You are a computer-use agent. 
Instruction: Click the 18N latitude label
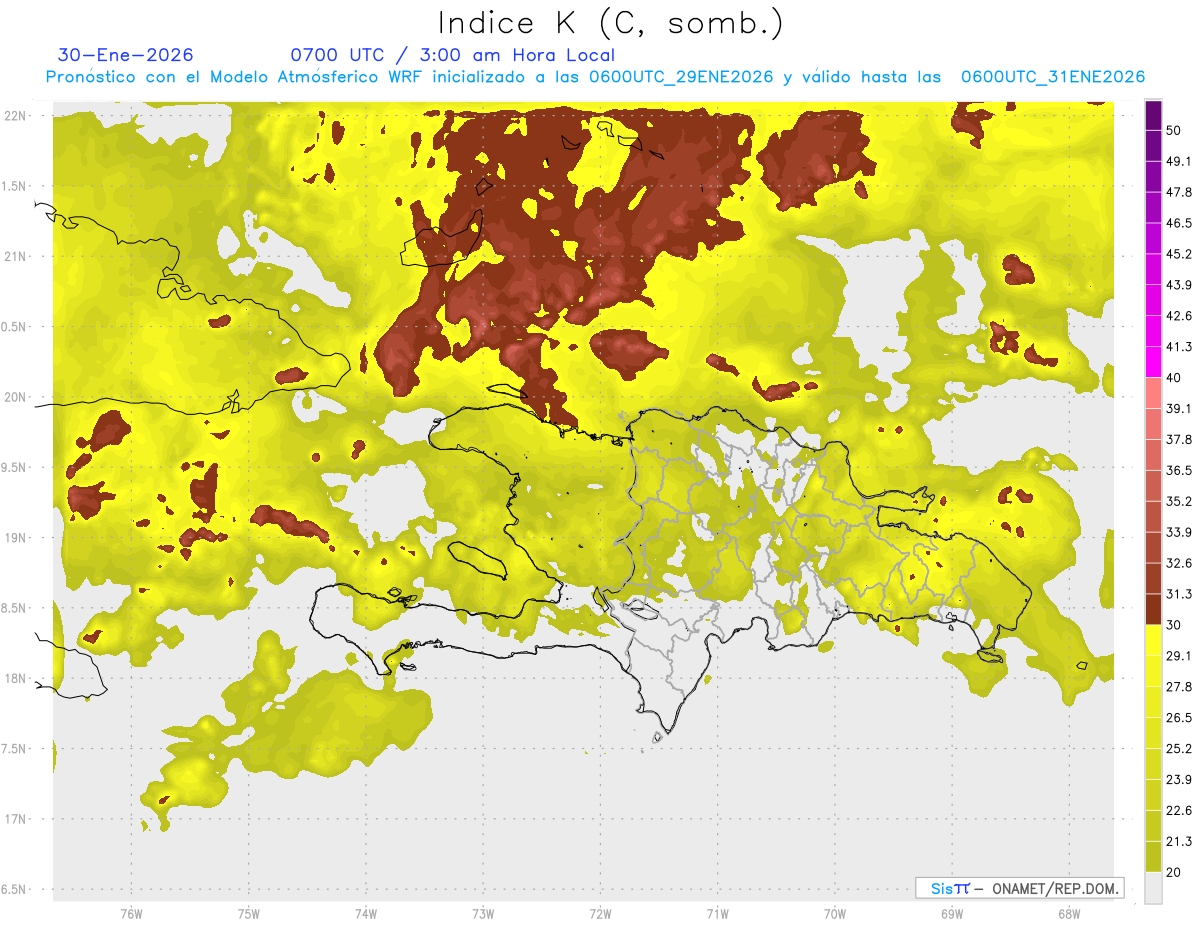(x=15, y=679)
